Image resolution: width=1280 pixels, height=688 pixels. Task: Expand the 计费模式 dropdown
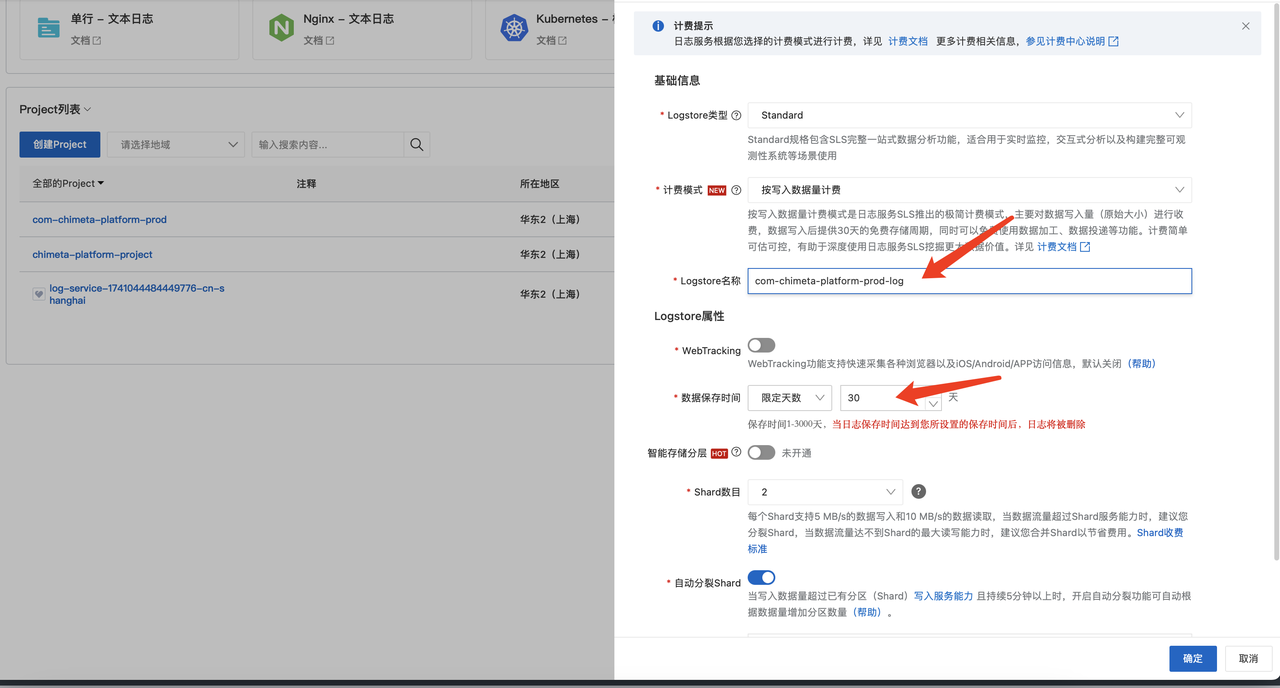click(968, 190)
